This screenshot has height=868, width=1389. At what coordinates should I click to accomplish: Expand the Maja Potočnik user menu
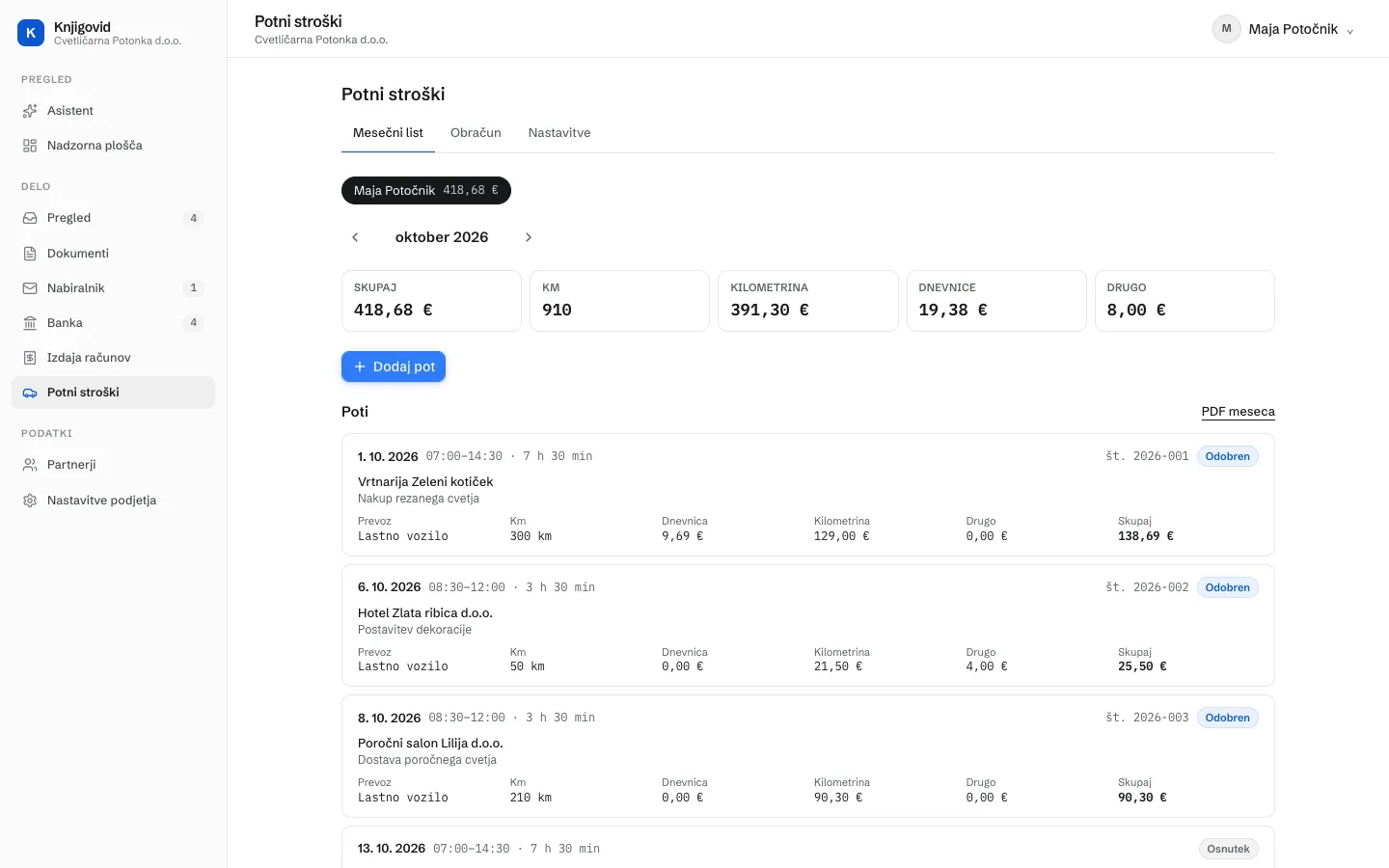tap(1284, 29)
